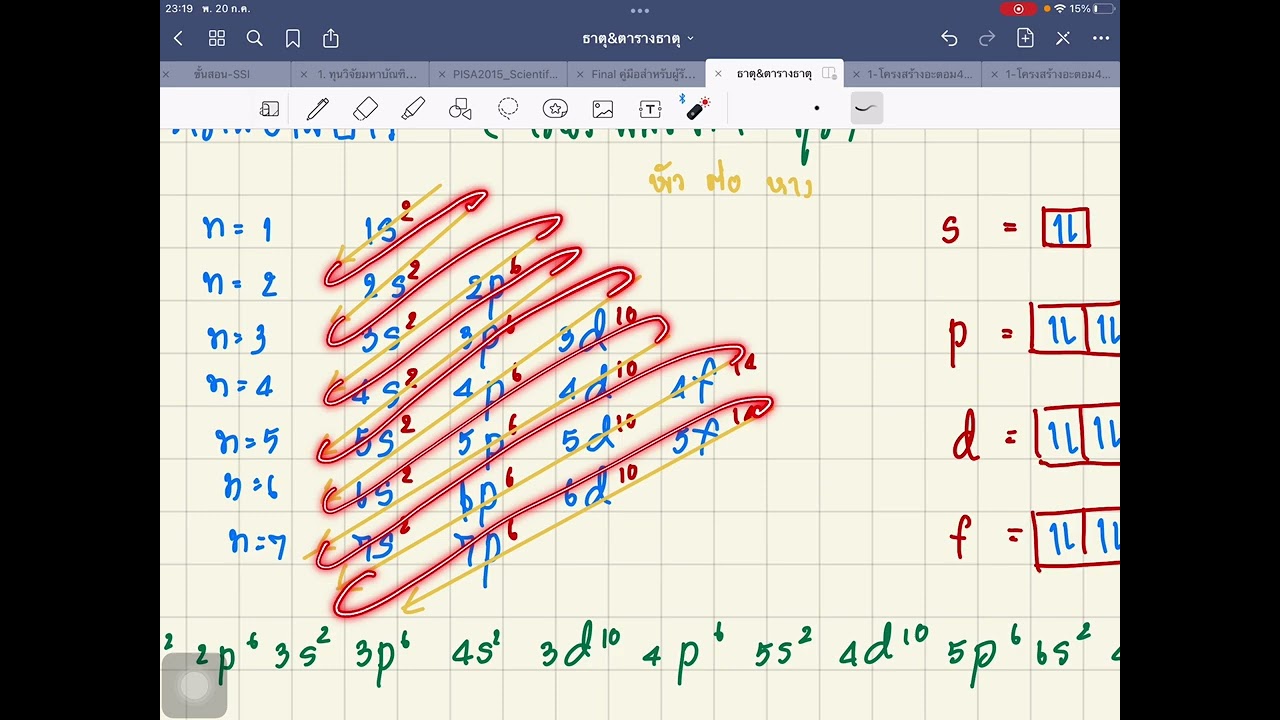Redo the last undone stroke

[x=987, y=38]
